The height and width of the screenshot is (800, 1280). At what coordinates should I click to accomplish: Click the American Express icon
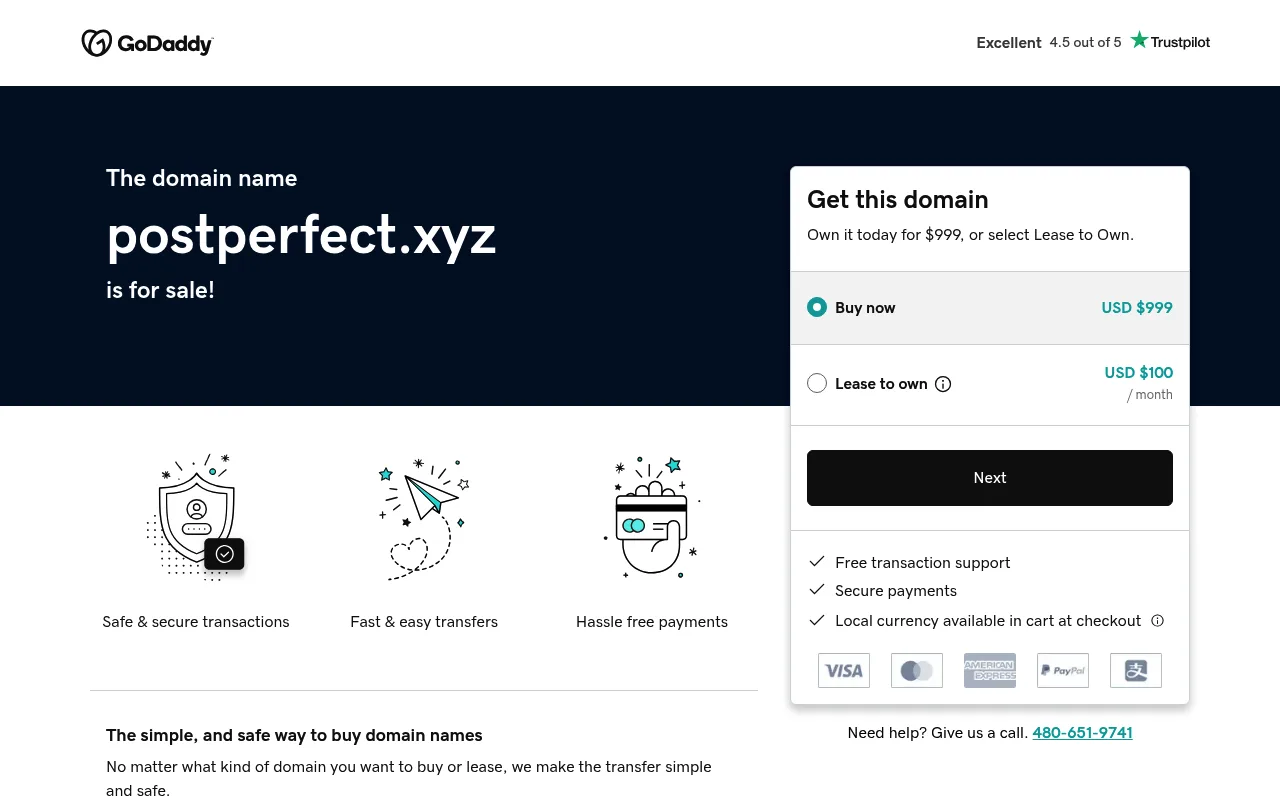[990, 670]
